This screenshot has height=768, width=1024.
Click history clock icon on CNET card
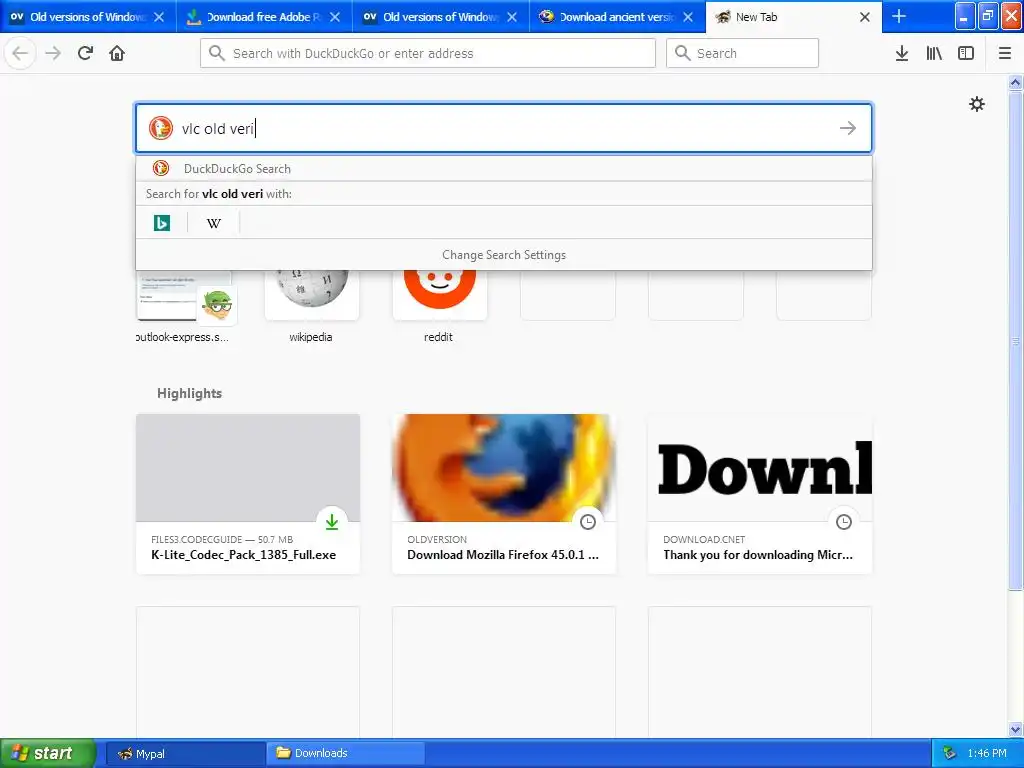[844, 522]
